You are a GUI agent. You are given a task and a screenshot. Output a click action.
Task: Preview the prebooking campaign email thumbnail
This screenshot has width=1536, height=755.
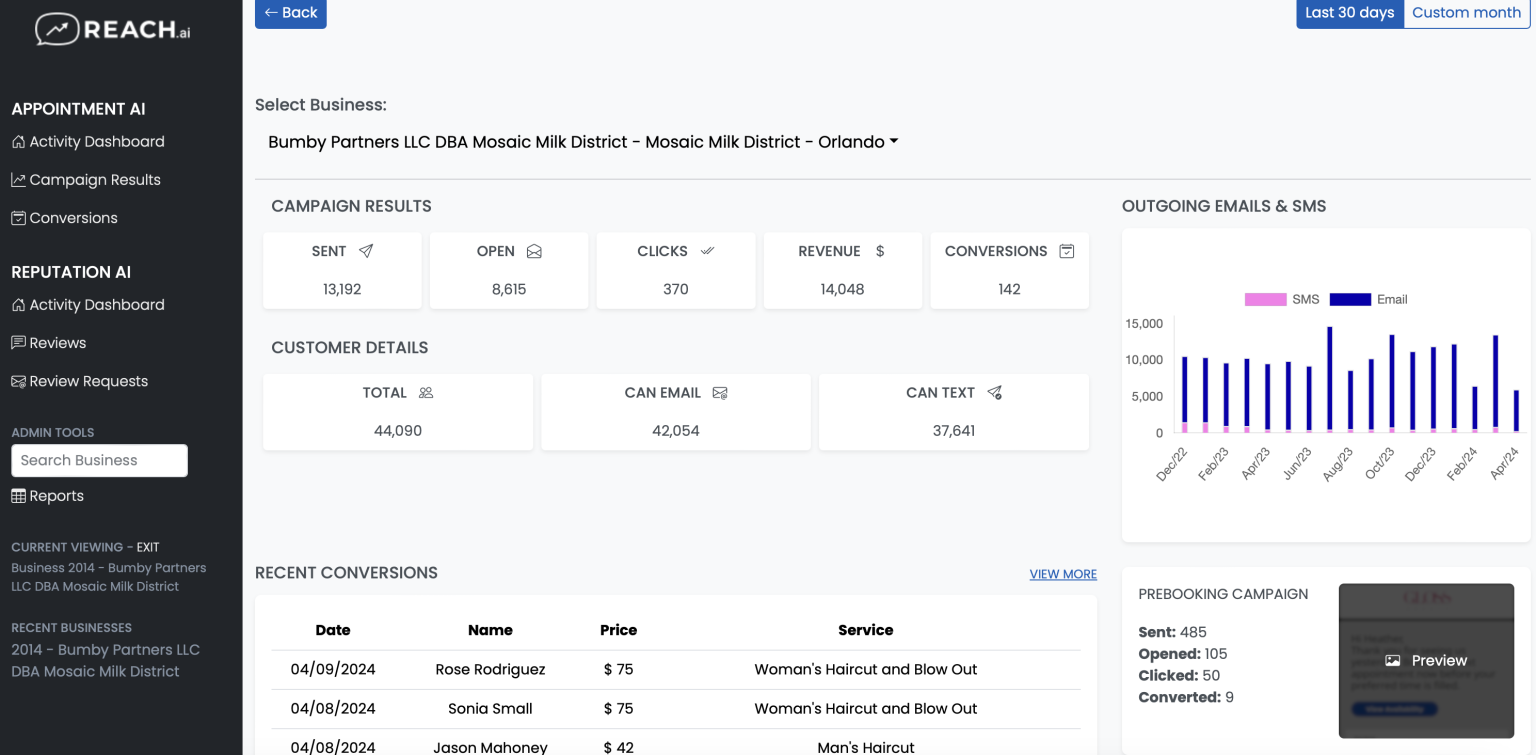(1426, 660)
